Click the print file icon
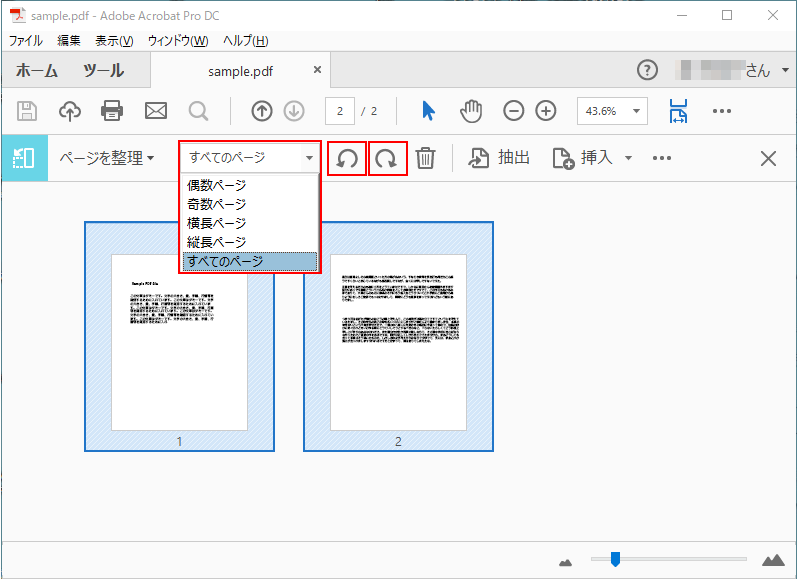 point(112,111)
